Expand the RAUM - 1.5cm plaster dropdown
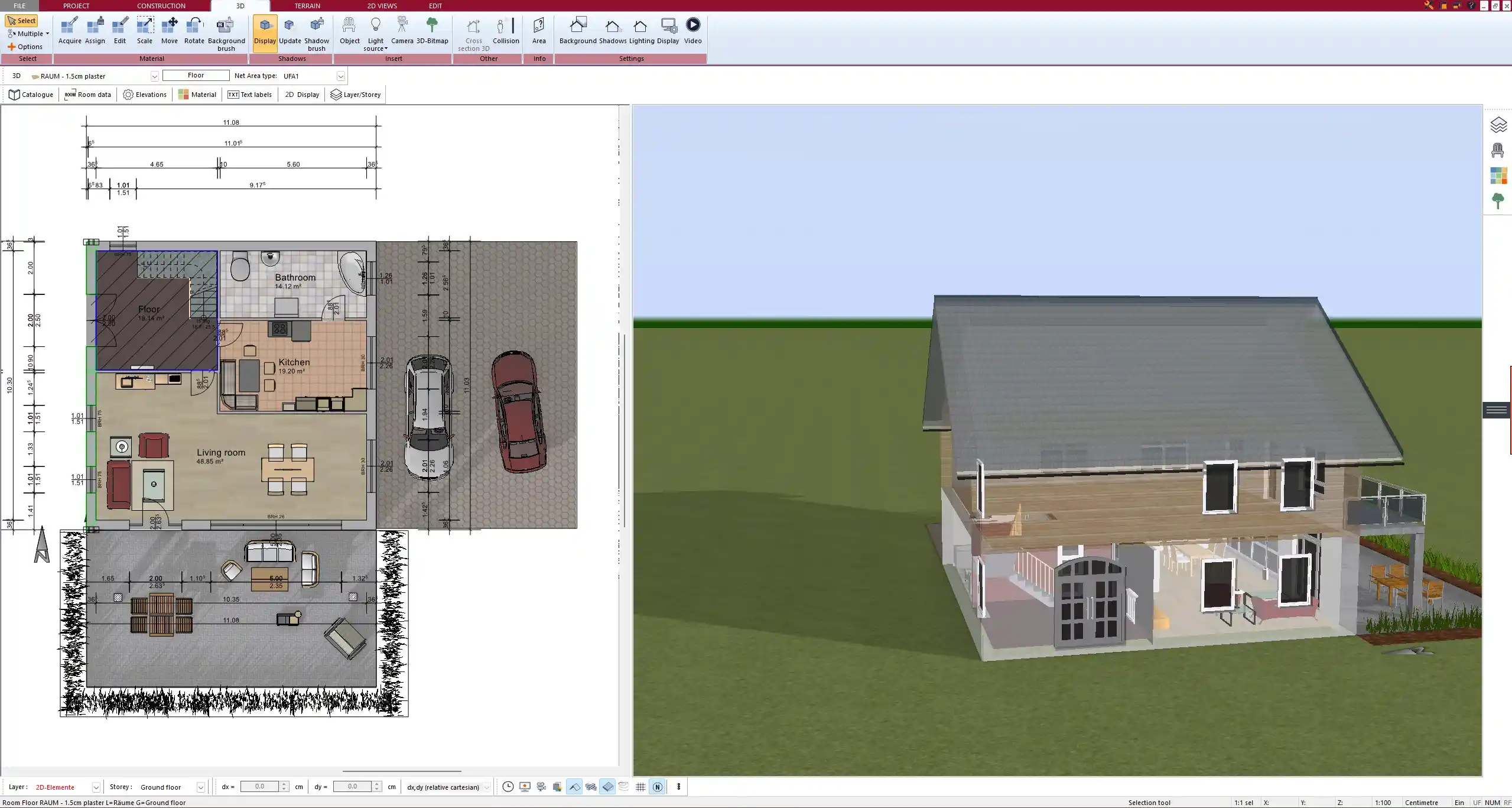The height and width of the screenshot is (808, 1512). (154, 76)
